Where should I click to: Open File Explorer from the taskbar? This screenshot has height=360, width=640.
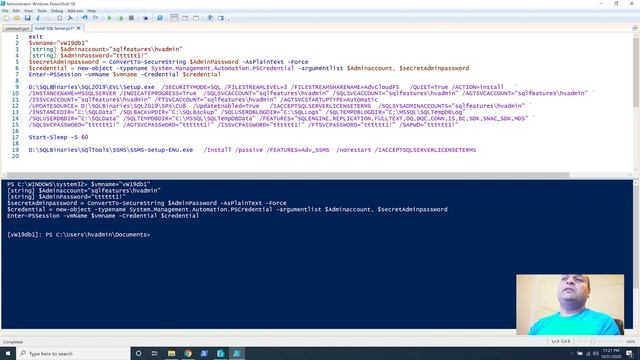171,353
